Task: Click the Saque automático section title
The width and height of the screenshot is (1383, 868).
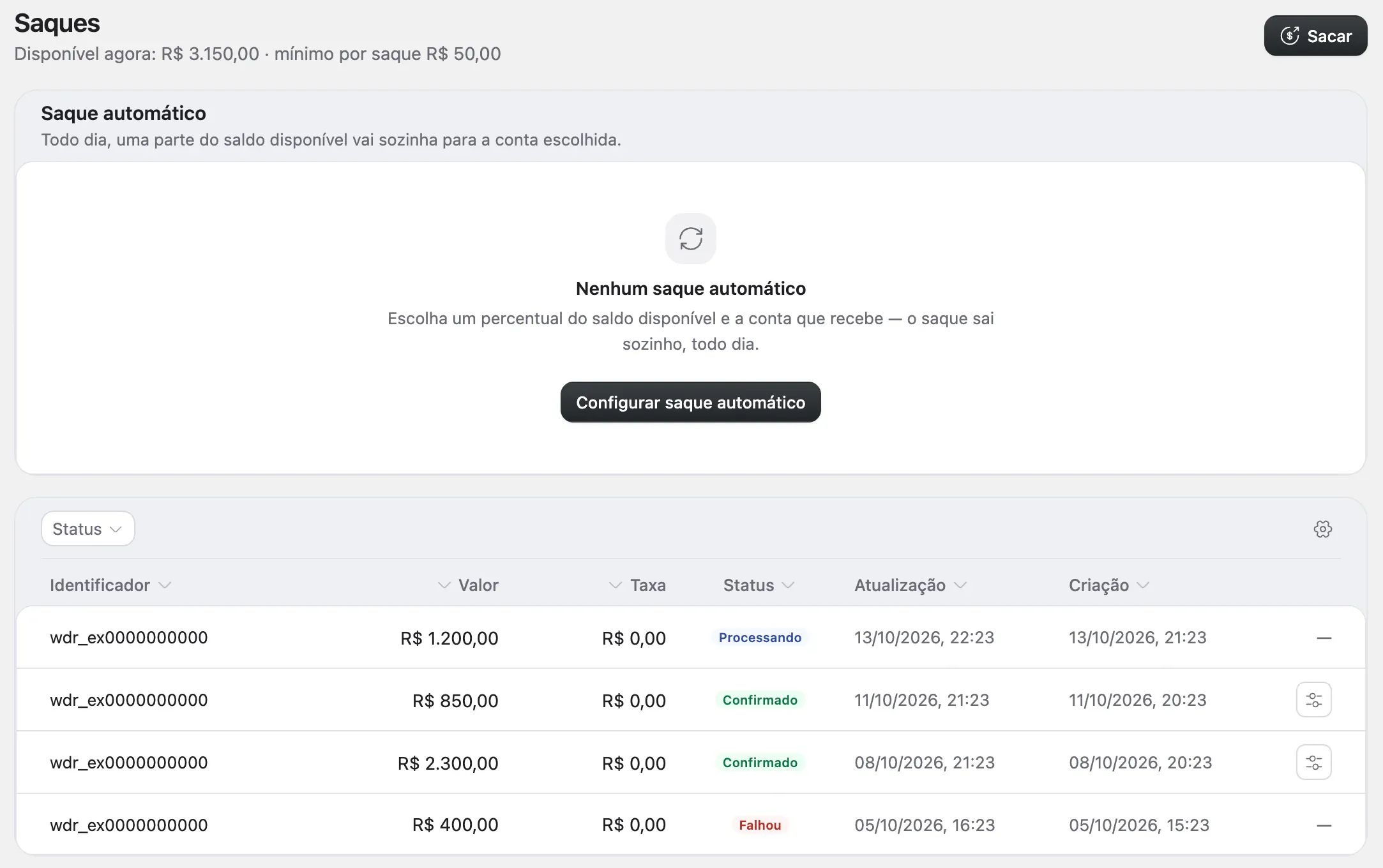Action: tap(123, 113)
